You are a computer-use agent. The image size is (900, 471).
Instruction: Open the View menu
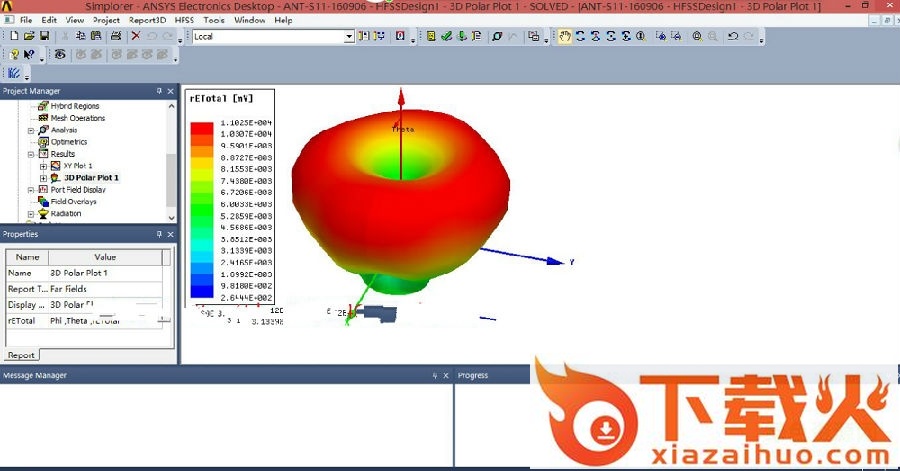(75, 20)
